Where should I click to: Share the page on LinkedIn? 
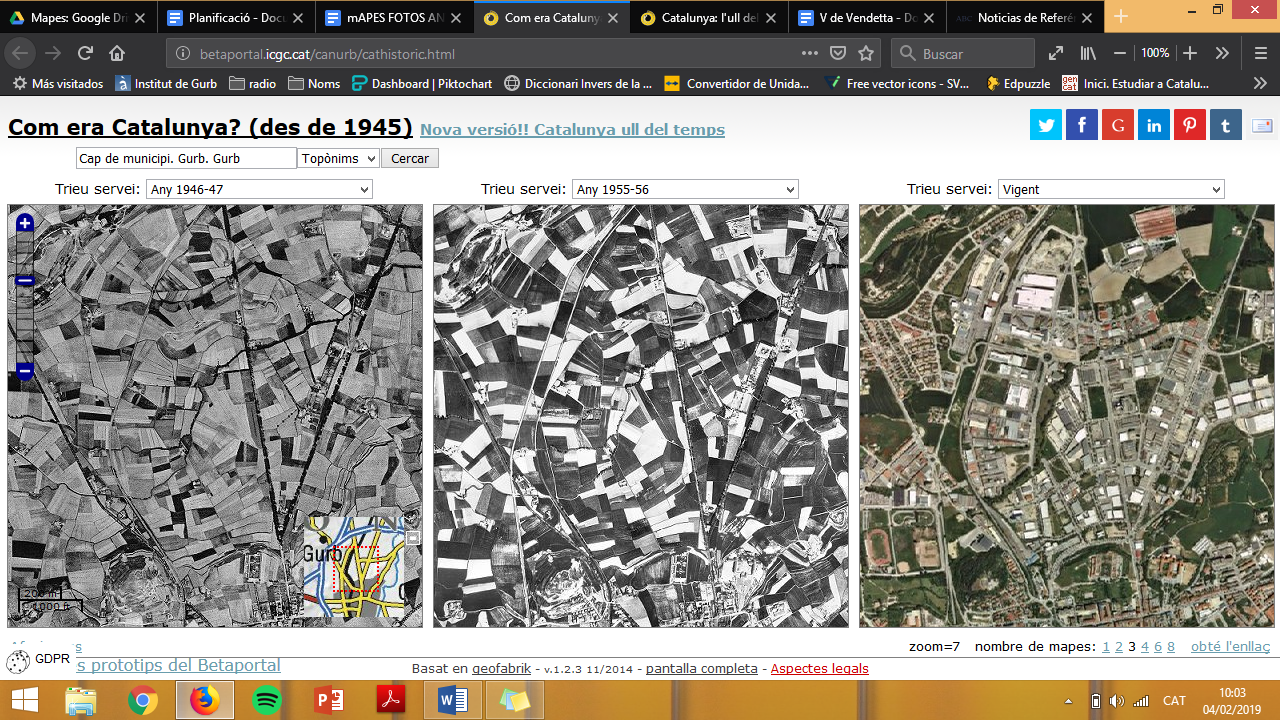pos(1154,125)
